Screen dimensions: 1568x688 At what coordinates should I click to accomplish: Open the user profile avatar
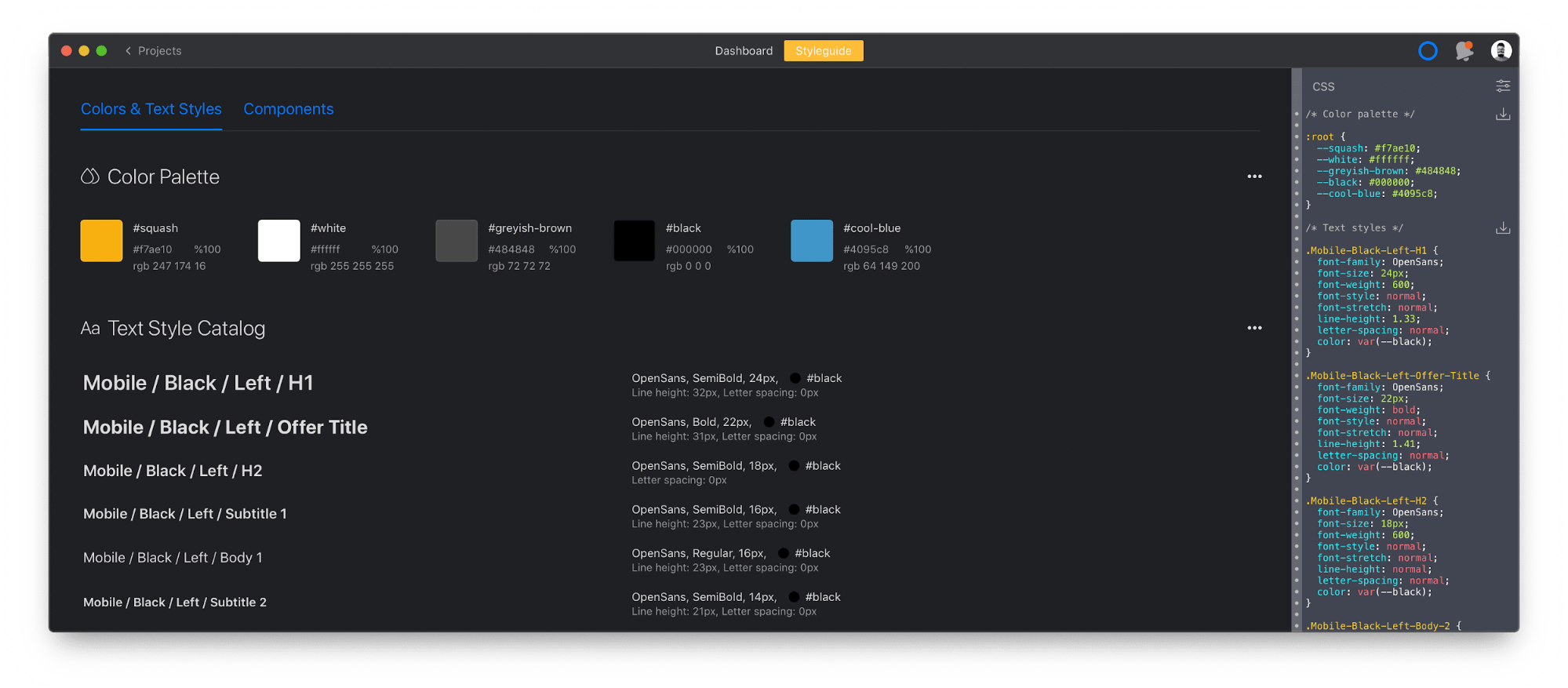[x=1501, y=51]
